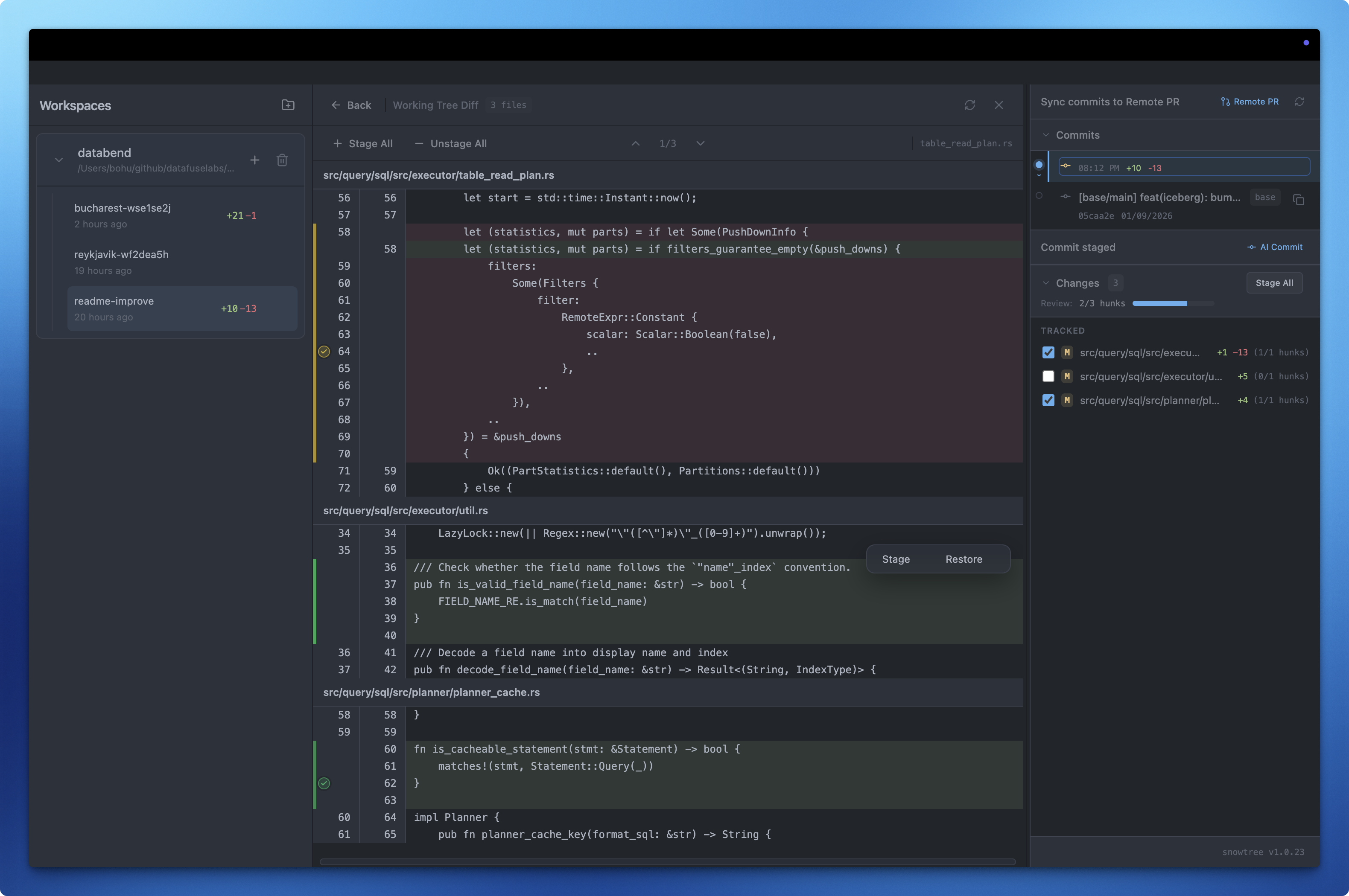The image size is (1349, 896).
Task: Check the executor/util.rs file checkbox
Action: pyautogui.click(x=1048, y=377)
